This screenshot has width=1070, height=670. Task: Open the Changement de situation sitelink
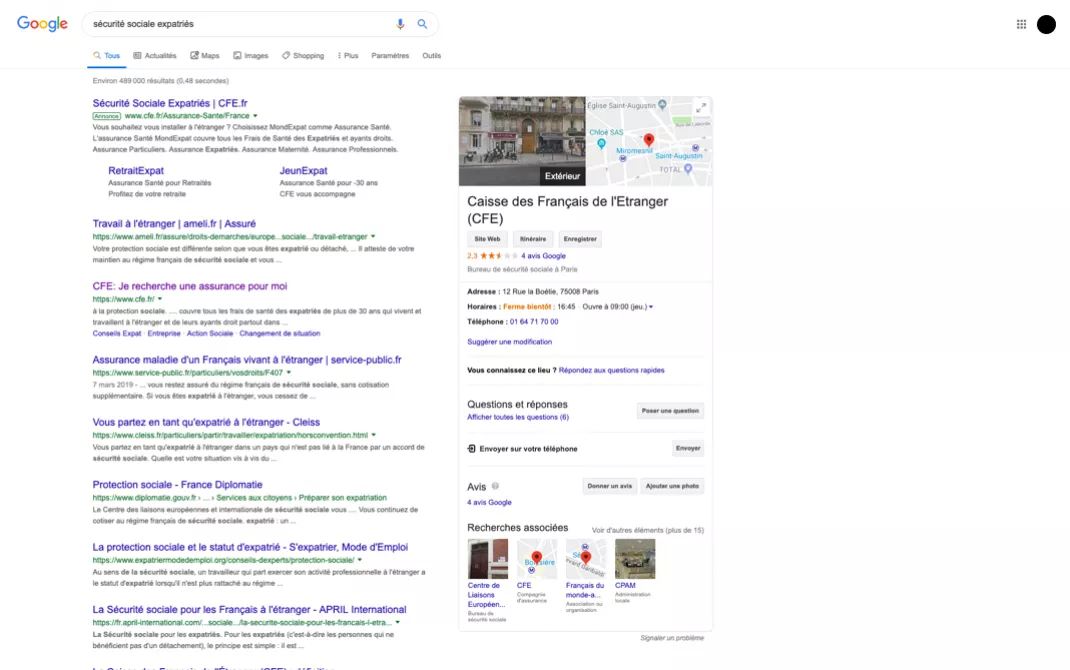click(280, 334)
